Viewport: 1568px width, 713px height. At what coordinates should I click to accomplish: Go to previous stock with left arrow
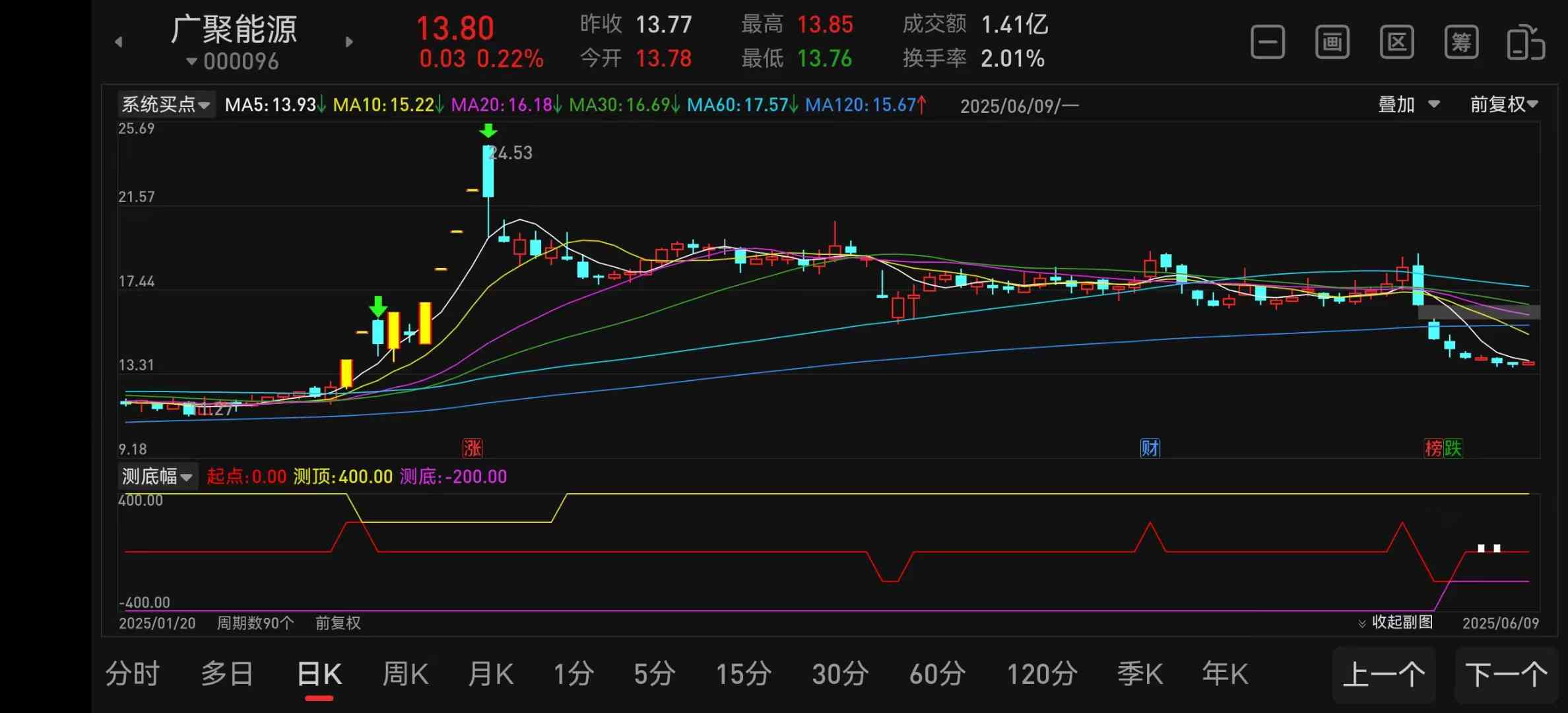(x=119, y=42)
